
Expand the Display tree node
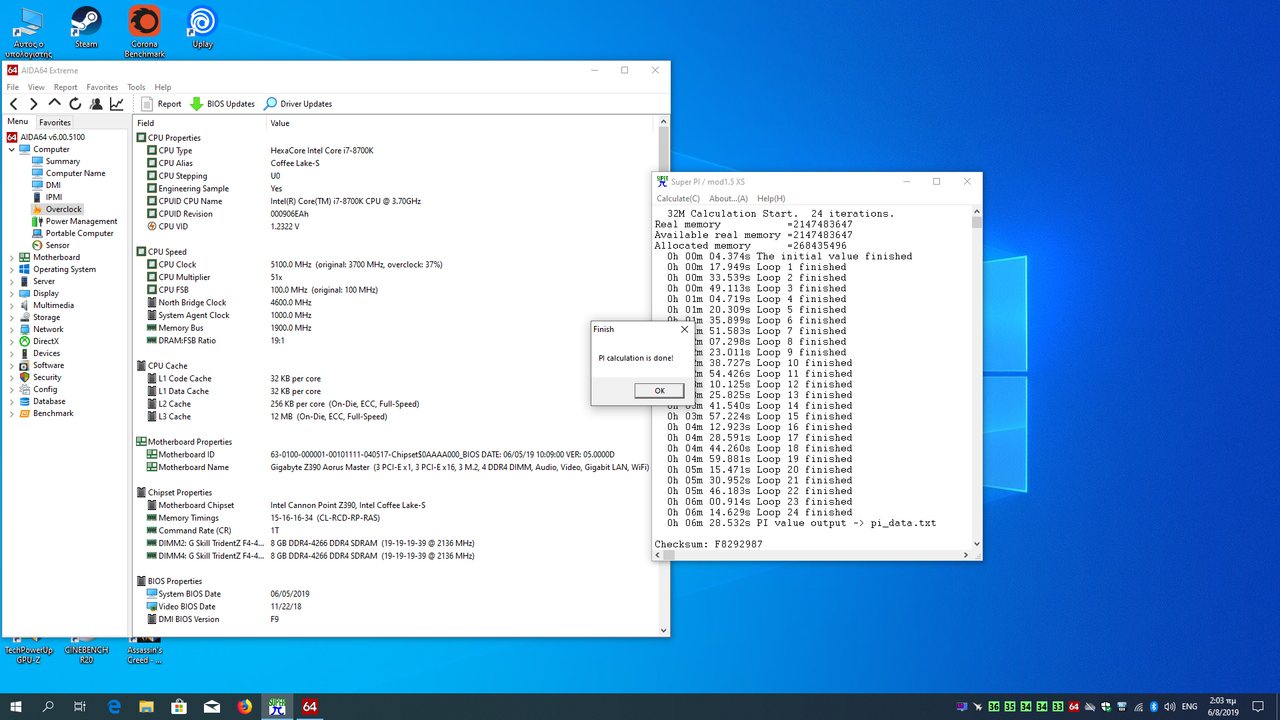(x=12, y=293)
